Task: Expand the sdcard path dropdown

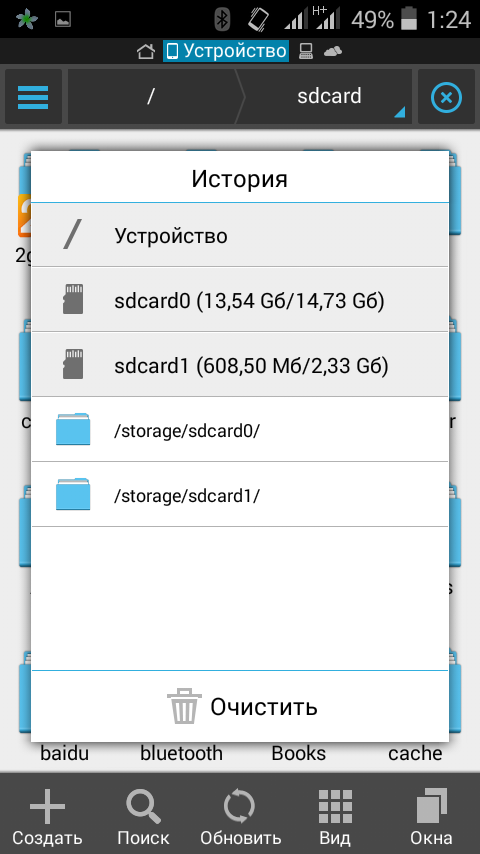Action: [x=329, y=97]
